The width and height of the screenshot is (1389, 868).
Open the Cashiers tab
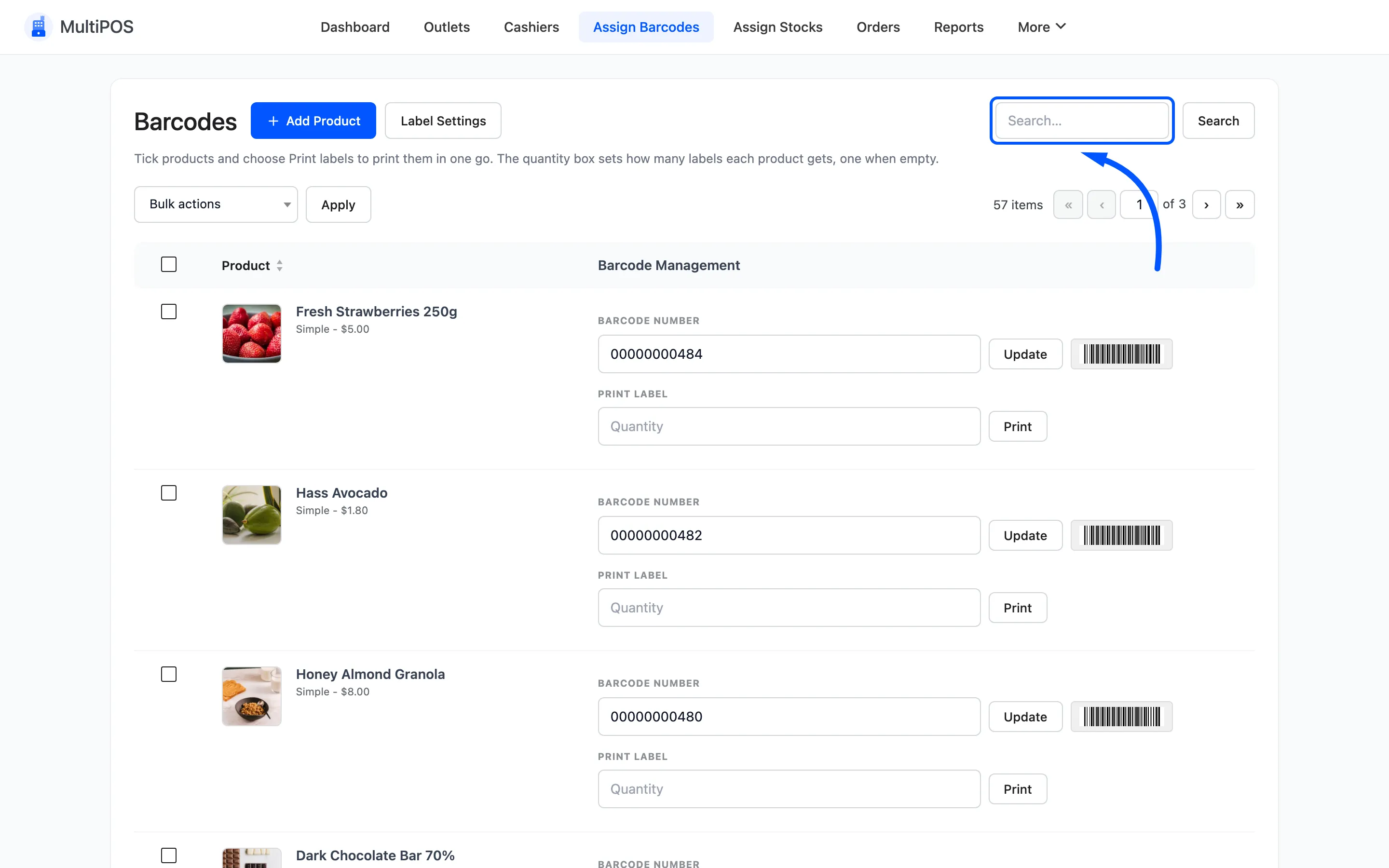(x=531, y=27)
